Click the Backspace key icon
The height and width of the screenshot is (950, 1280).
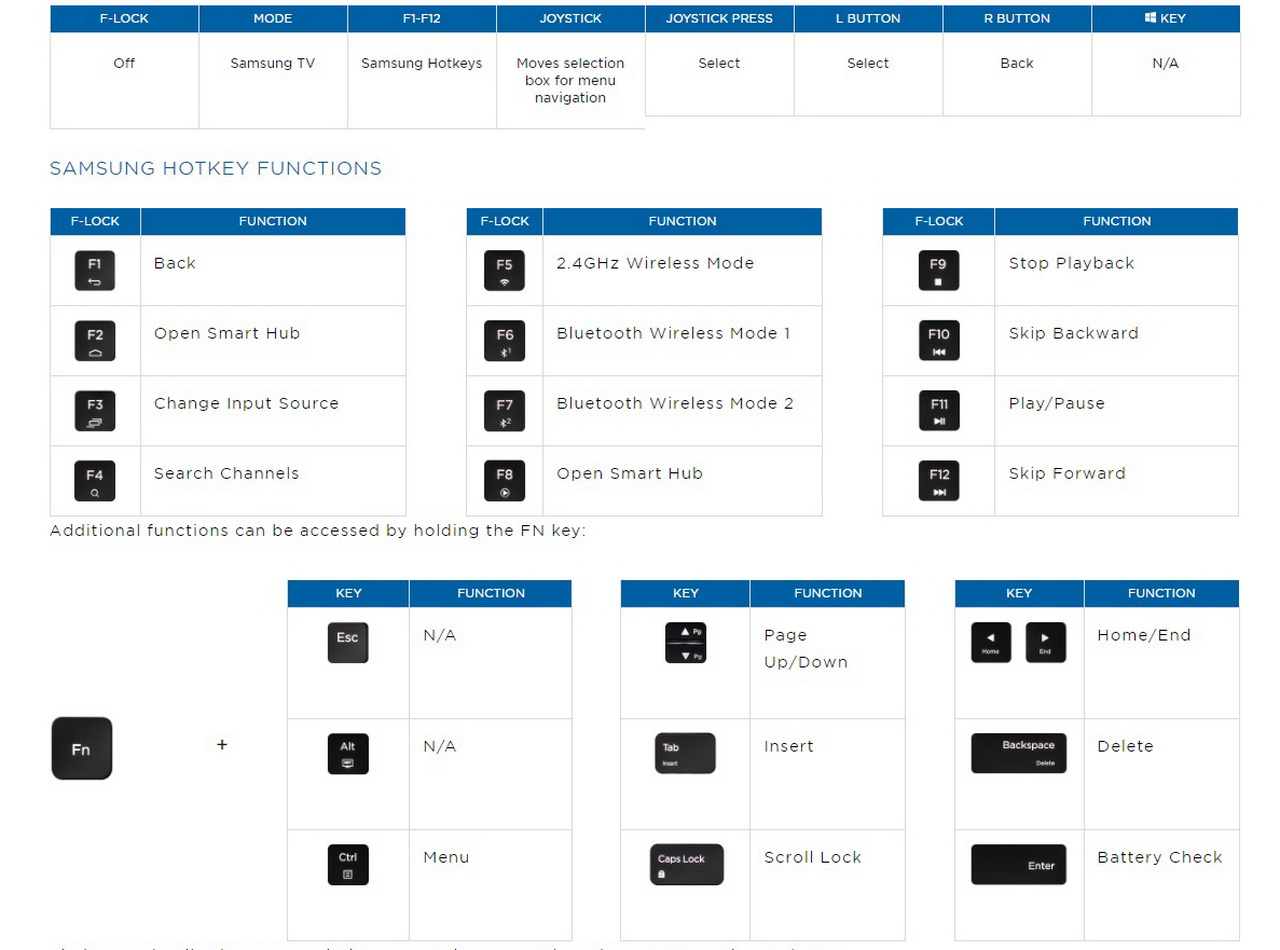(x=1019, y=753)
